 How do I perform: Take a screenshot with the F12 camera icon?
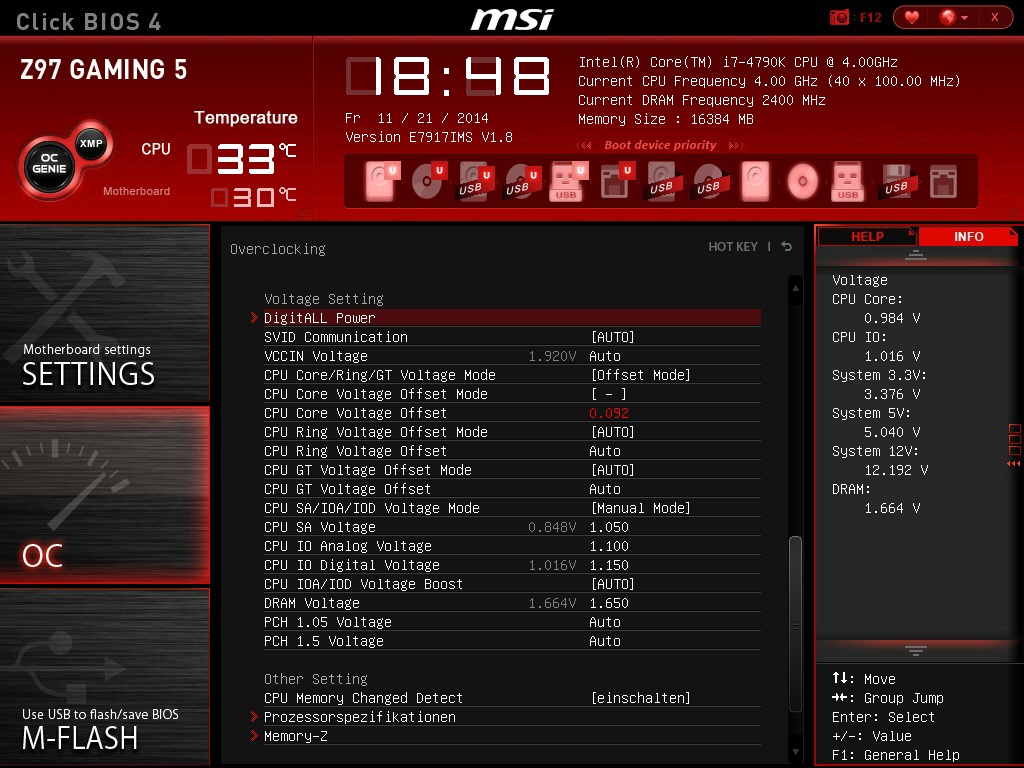pyautogui.click(x=839, y=18)
